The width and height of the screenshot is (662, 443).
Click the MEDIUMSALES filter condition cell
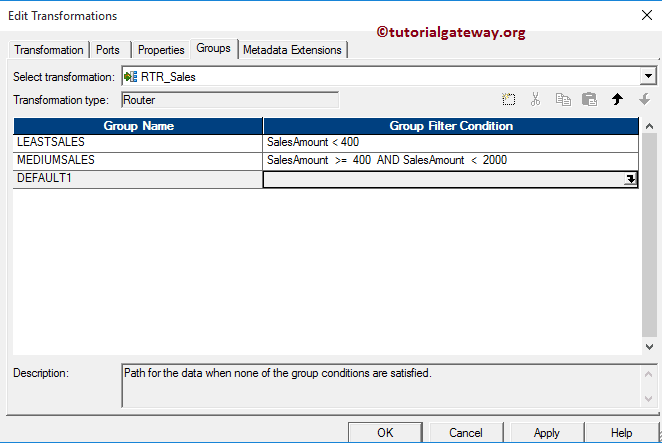point(450,160)
